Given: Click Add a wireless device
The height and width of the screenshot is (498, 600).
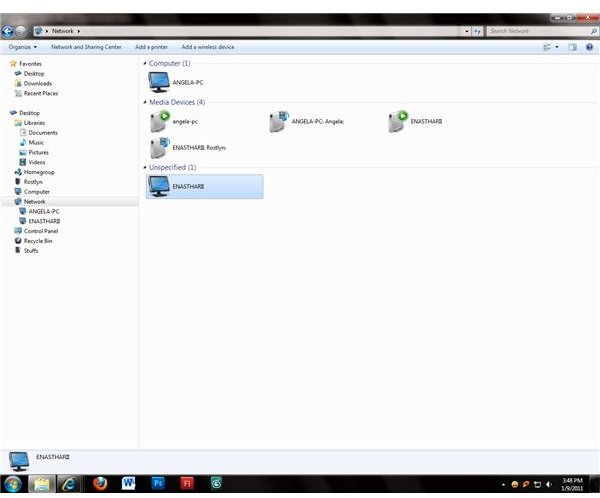Looking at the screenshot, I should pos(208,47).
